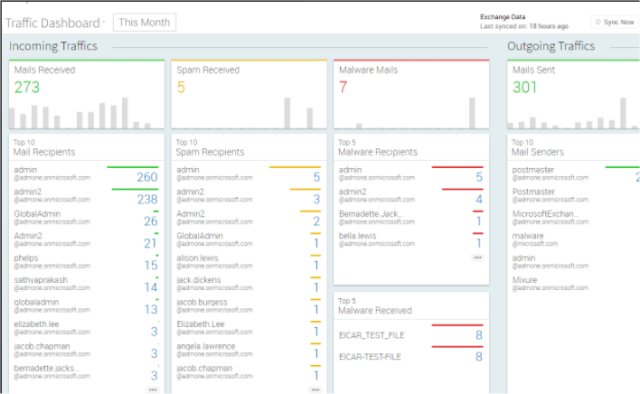Open the This Month period selector

(x=144, y=22)
